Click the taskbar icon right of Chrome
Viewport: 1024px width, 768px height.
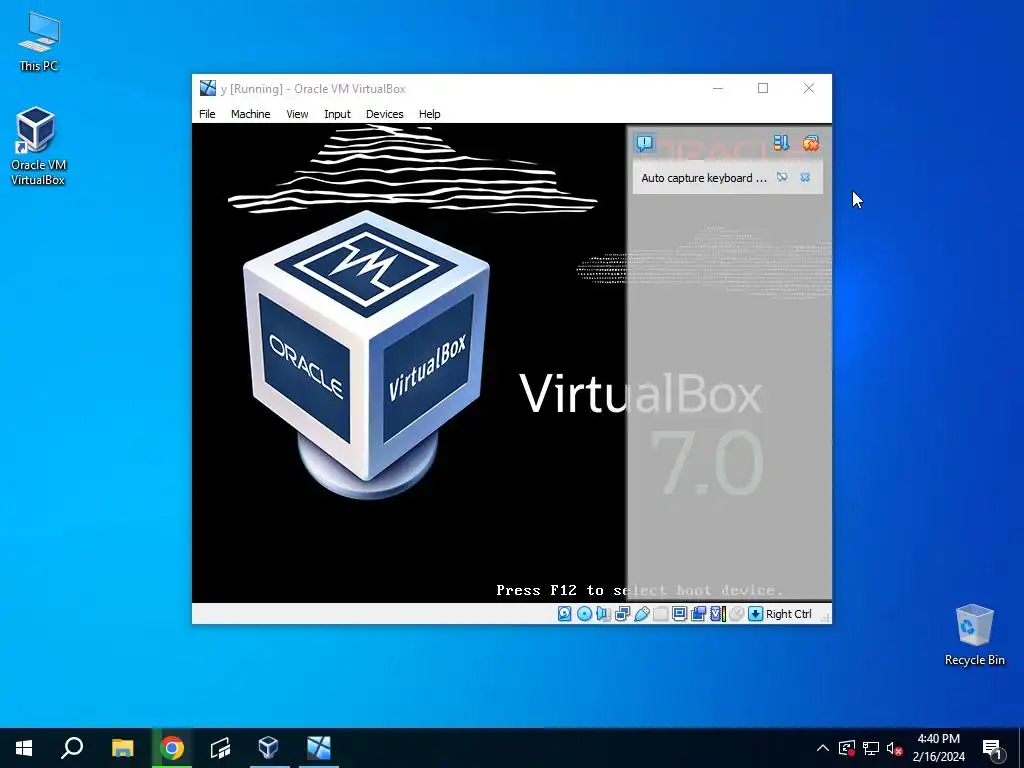pos(221,748)
